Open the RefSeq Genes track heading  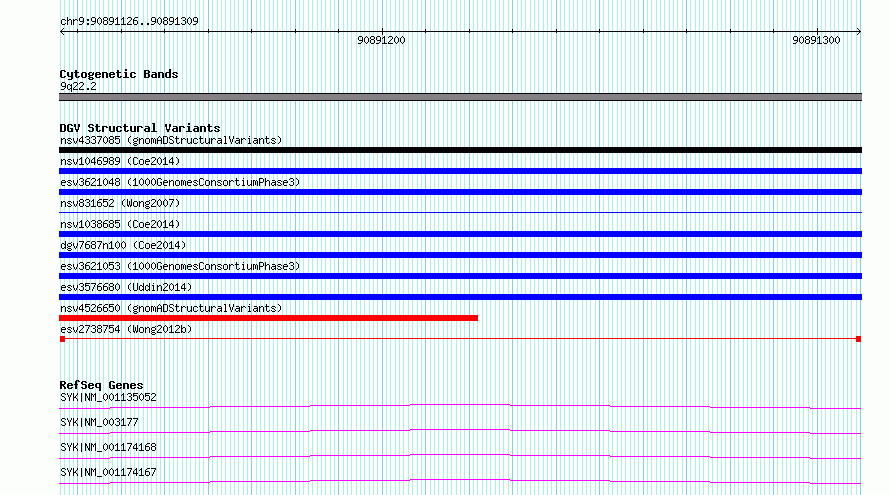pos(101,385)
